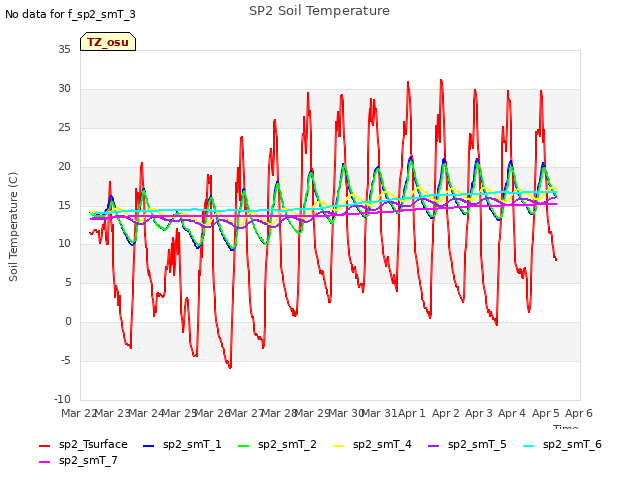Click the Apr 2 x-axis date label
The image size is (640, 480).
(446, 413)
